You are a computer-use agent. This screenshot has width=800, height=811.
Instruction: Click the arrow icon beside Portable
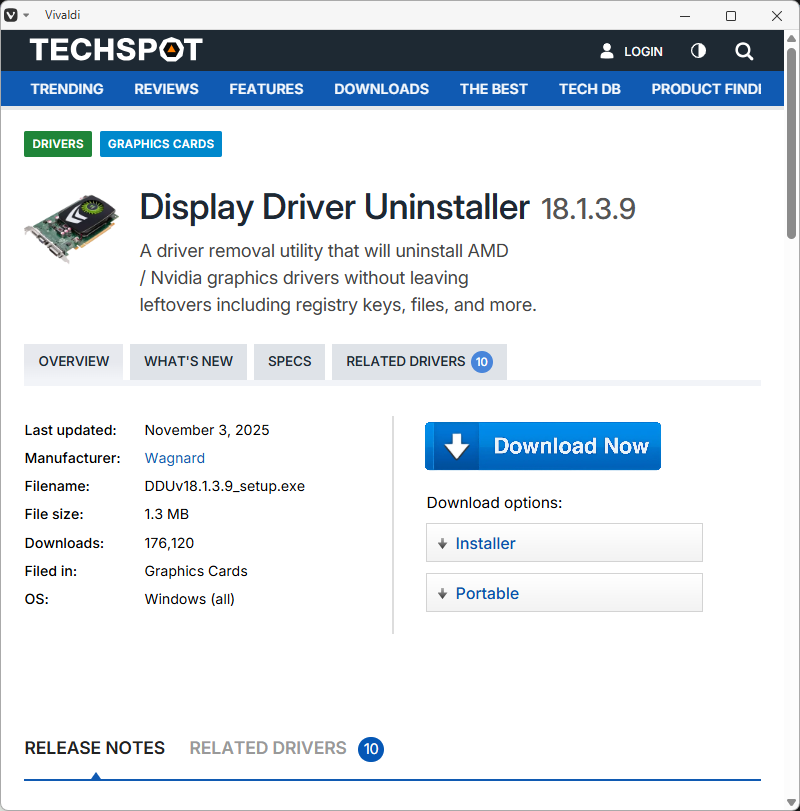[442, 594]
